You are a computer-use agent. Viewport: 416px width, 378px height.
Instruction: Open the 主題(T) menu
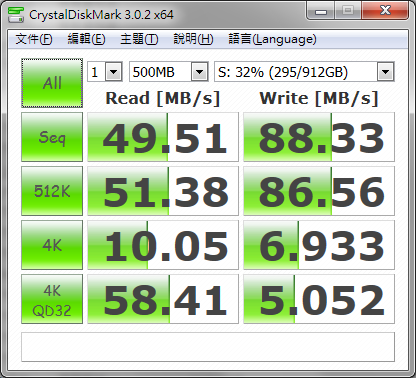[139, 39]
